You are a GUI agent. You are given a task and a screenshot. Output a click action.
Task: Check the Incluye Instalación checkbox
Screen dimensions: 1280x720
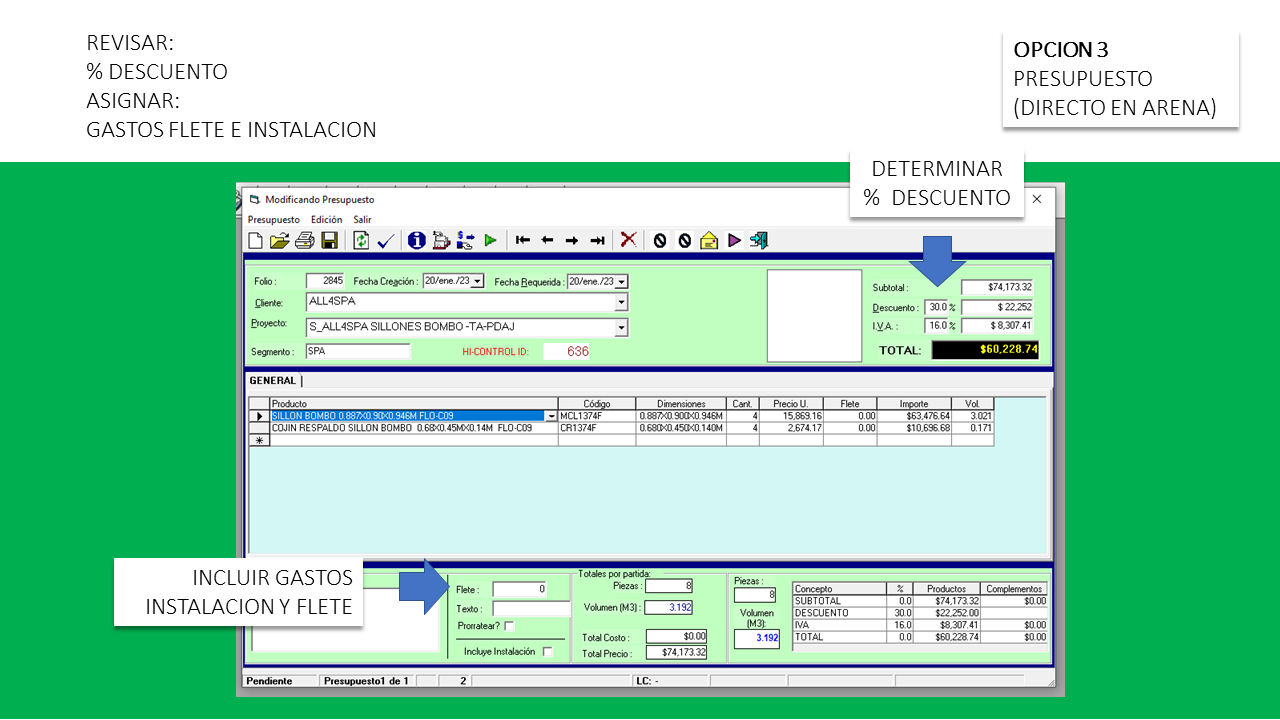547,652
